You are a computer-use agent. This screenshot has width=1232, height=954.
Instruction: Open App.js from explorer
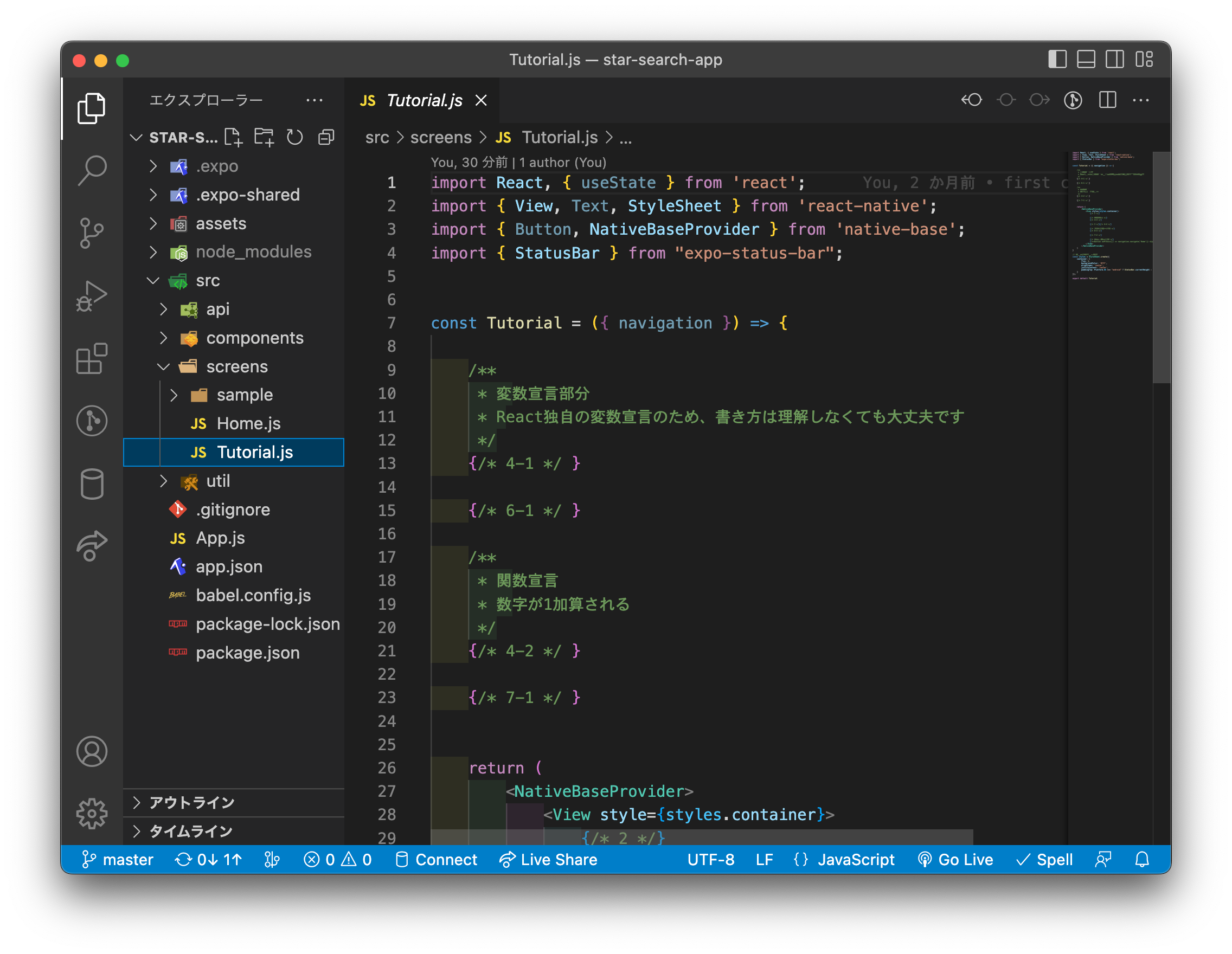(234, 538)
